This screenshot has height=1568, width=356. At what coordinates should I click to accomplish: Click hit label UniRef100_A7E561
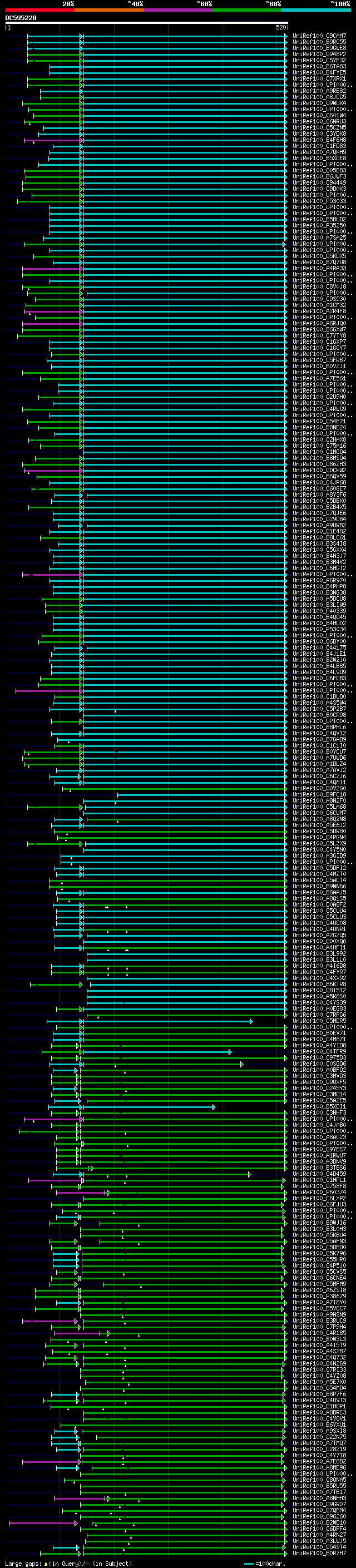tap(319, 379)
